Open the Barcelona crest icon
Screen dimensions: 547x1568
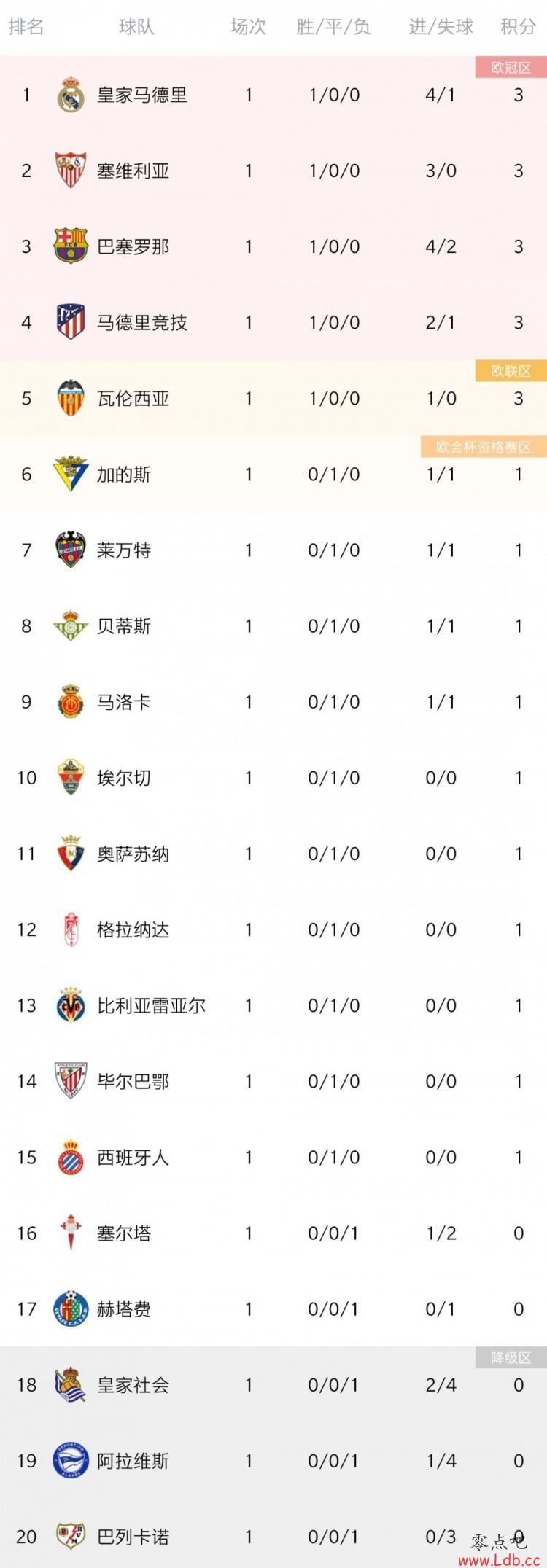click(x=71, y=246)
